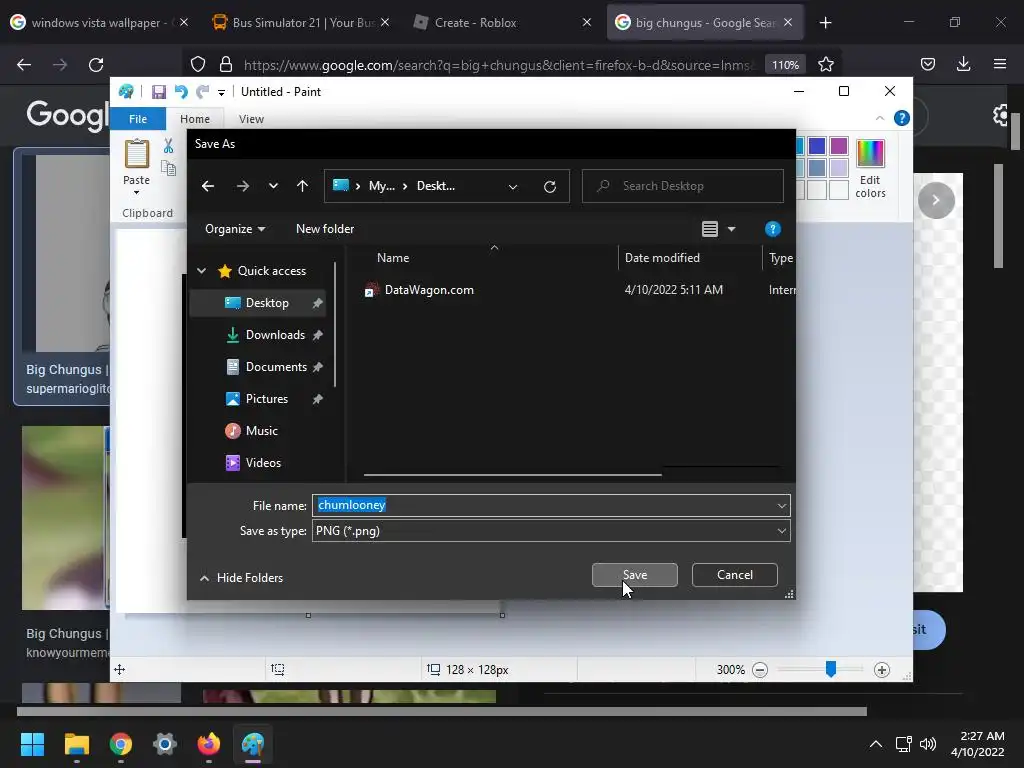
Task: Switch to Bus Simulator 21 browser tab
Action: tap(300, 23)
